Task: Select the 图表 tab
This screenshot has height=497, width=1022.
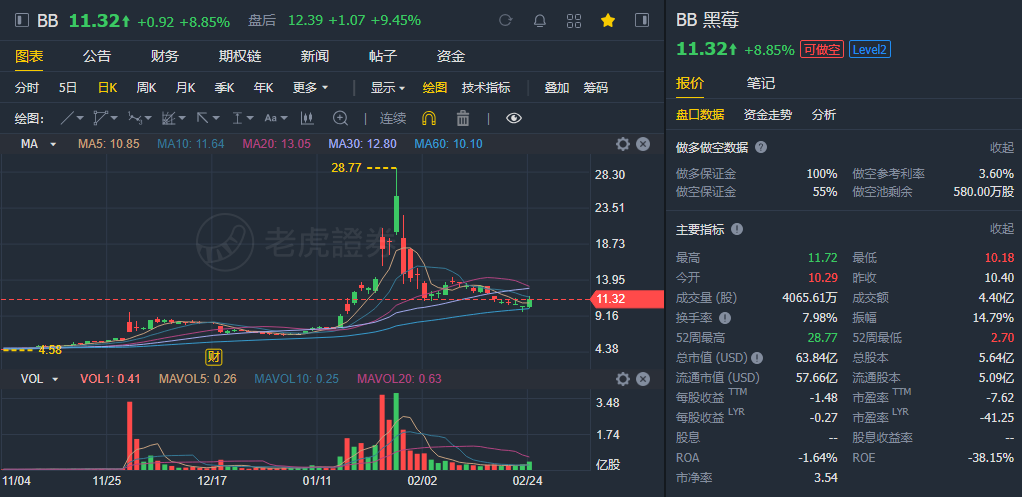Action: pos(29,57)
